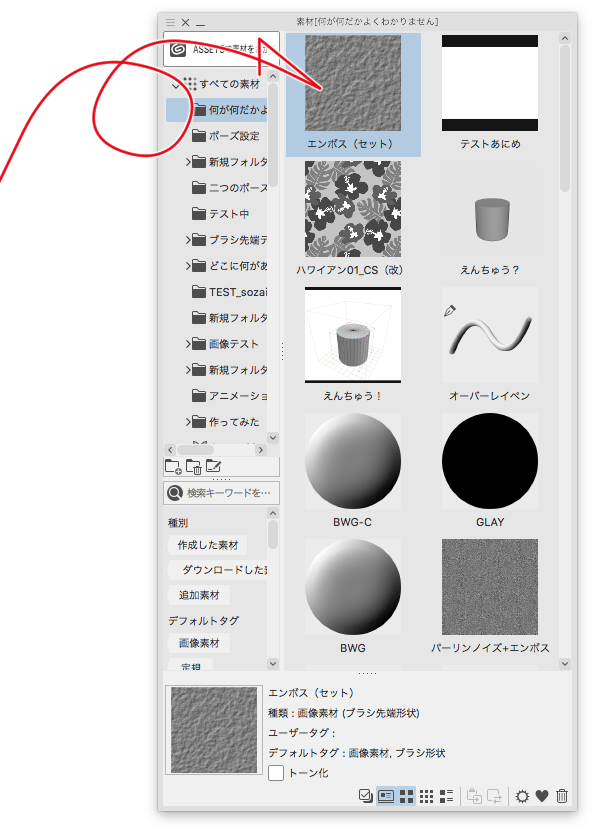Click material list scroll-up arrow
594x832 pixels.
565,38
